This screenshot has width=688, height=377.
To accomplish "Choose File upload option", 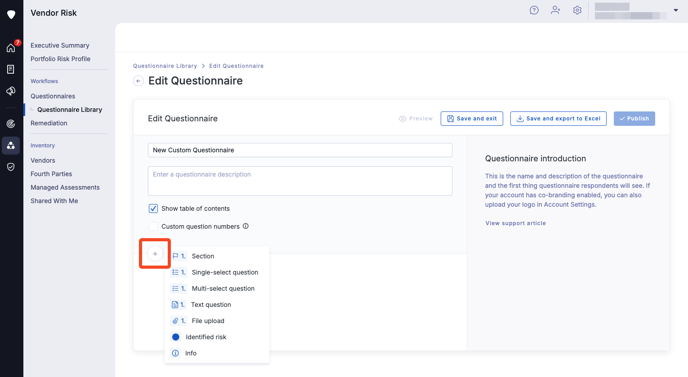I will [217, 321].
